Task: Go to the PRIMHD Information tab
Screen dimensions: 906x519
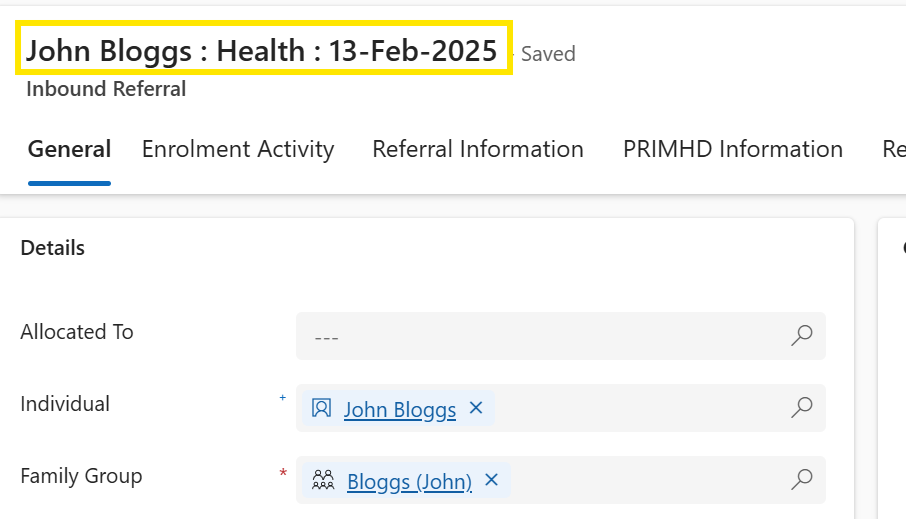Action: [x=733, y=149]
